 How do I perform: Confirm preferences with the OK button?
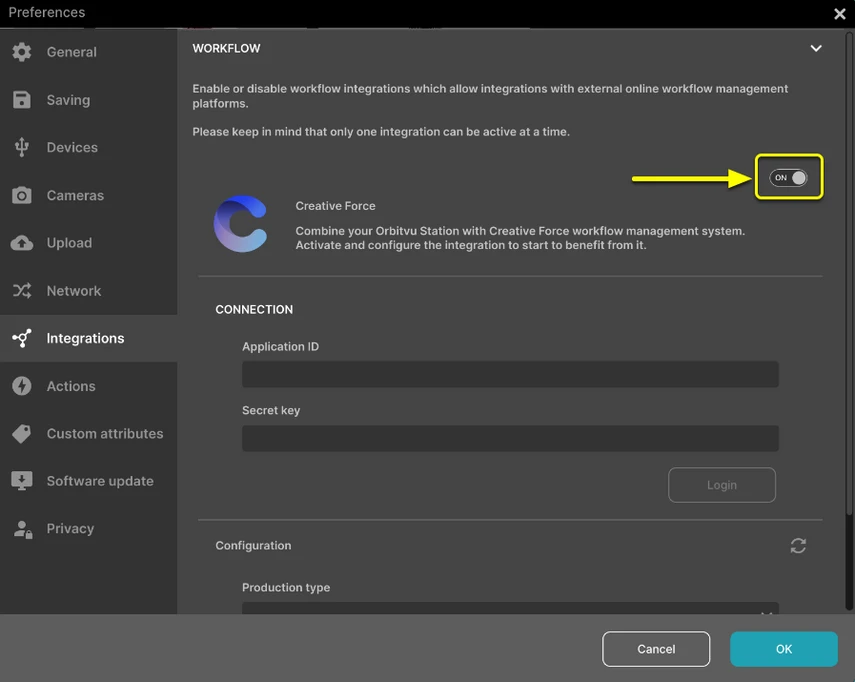784,649
